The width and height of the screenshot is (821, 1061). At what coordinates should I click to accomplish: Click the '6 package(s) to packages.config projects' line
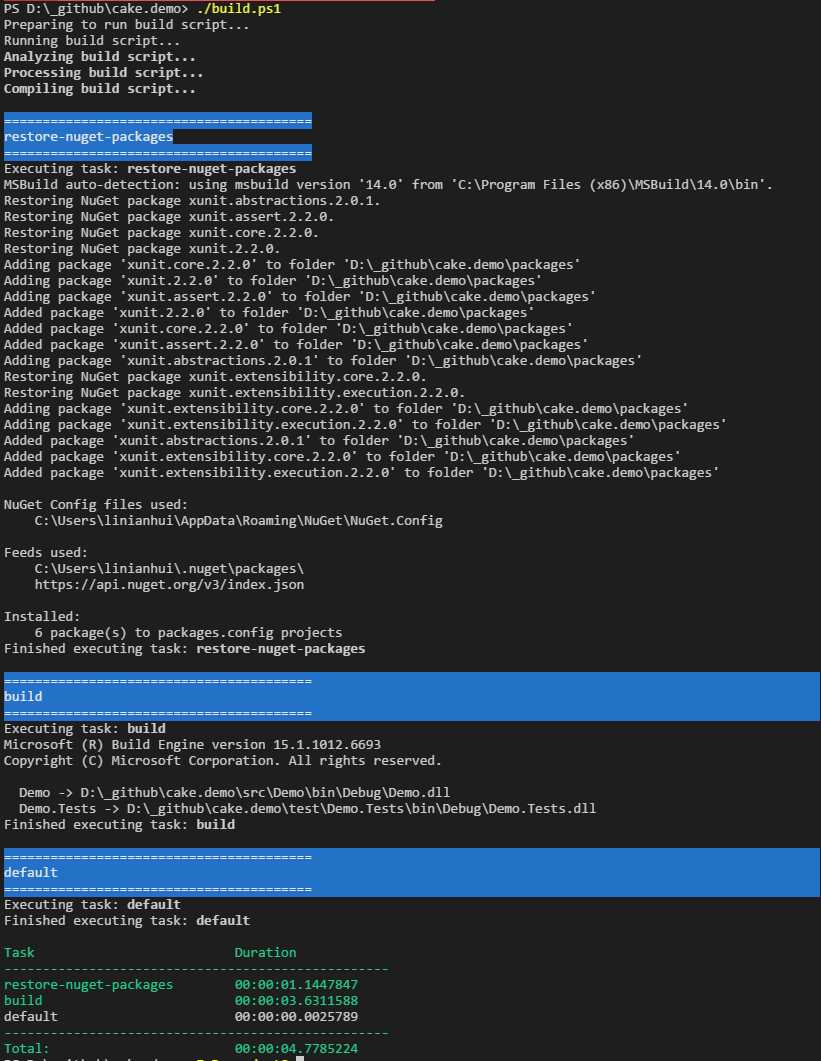tap(188, 633)
